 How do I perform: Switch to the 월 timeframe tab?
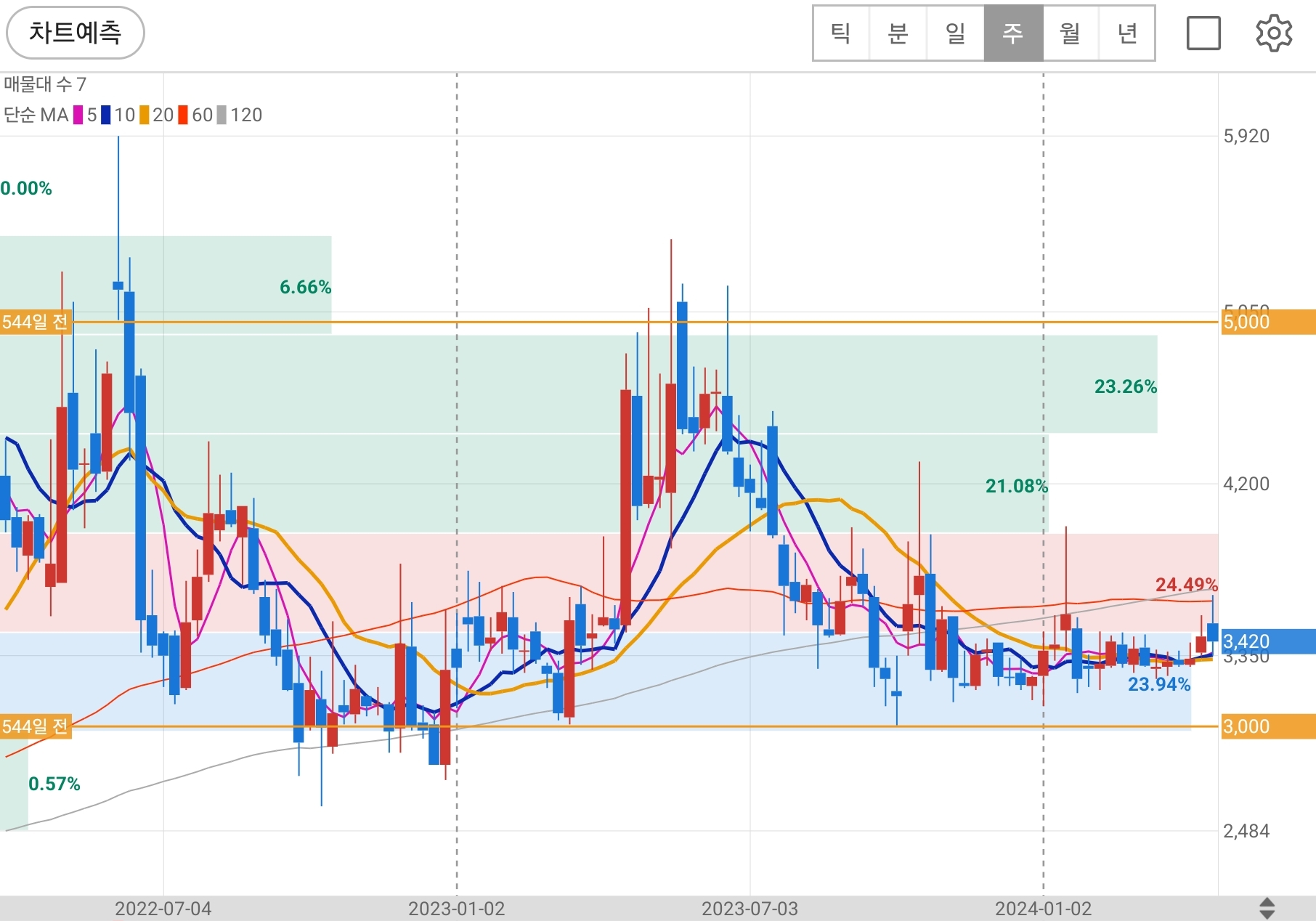1071,33
